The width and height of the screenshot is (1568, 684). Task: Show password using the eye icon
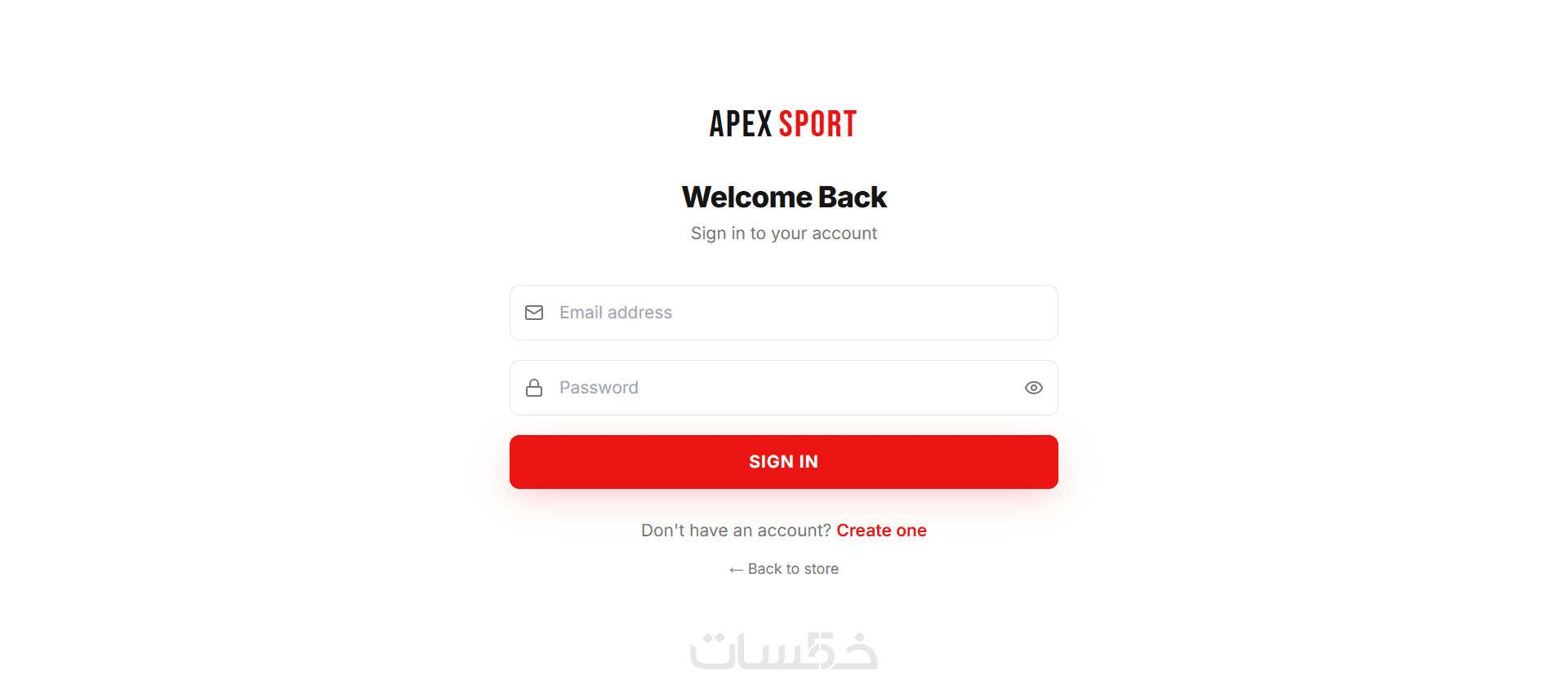pos(1034,388)
